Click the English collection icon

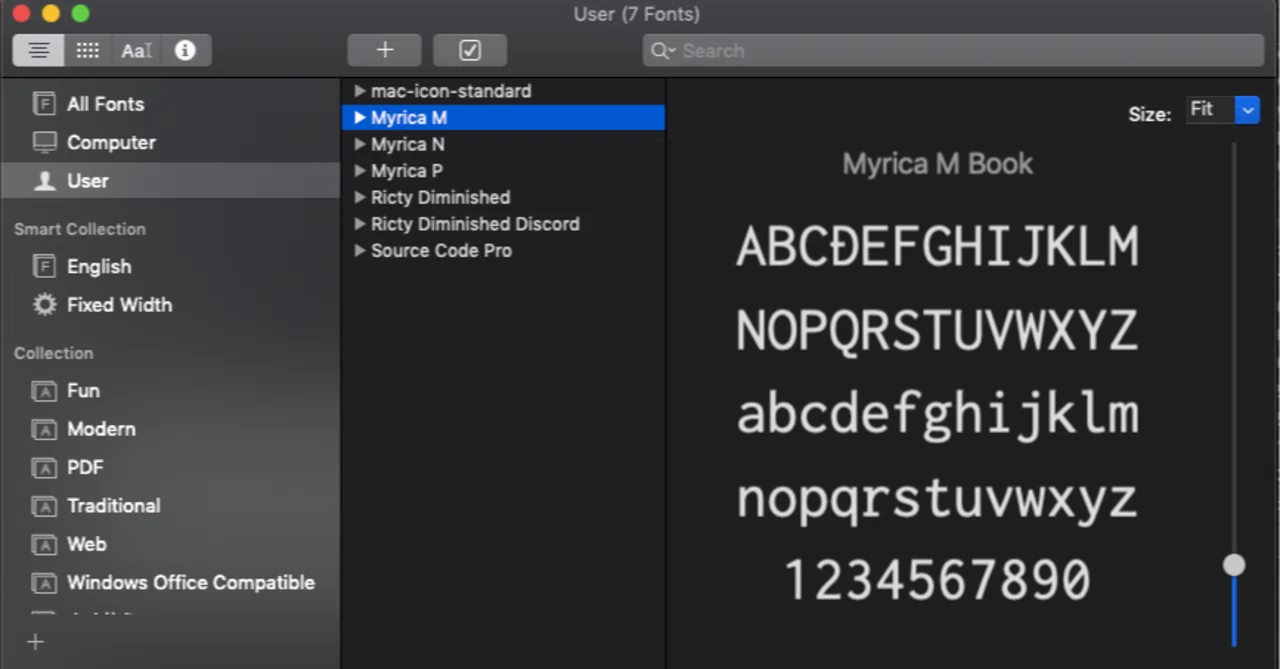(44, 266)
